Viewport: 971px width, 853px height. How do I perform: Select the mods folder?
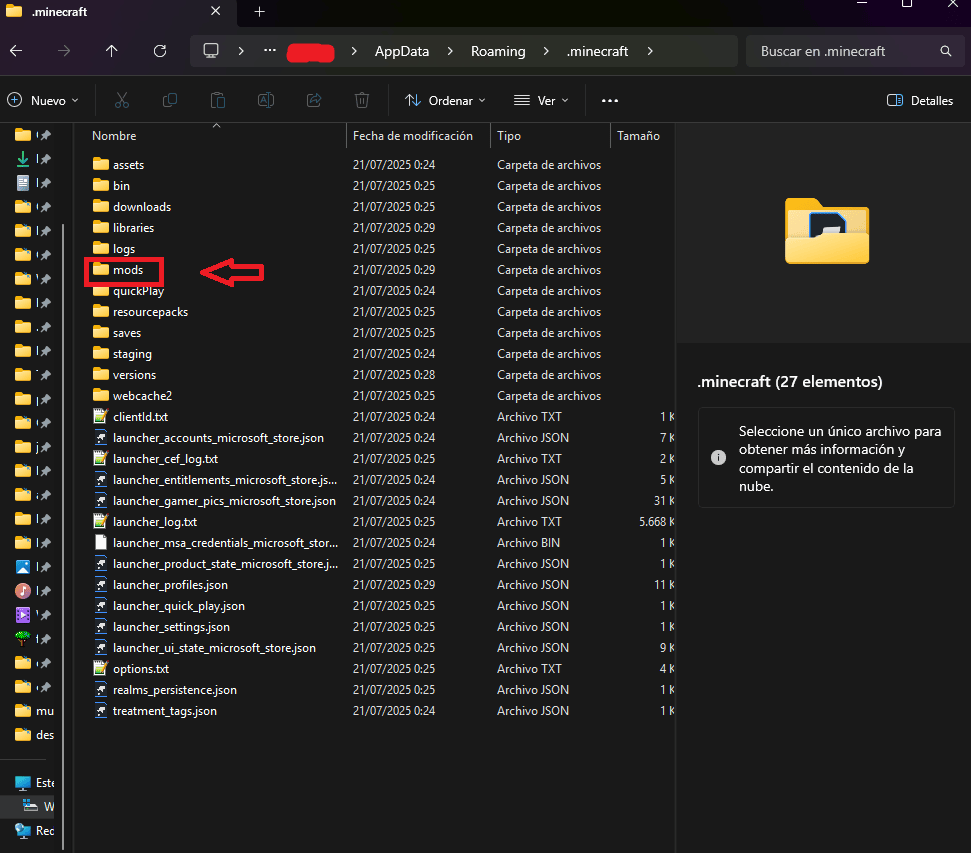tap(127, 270)
